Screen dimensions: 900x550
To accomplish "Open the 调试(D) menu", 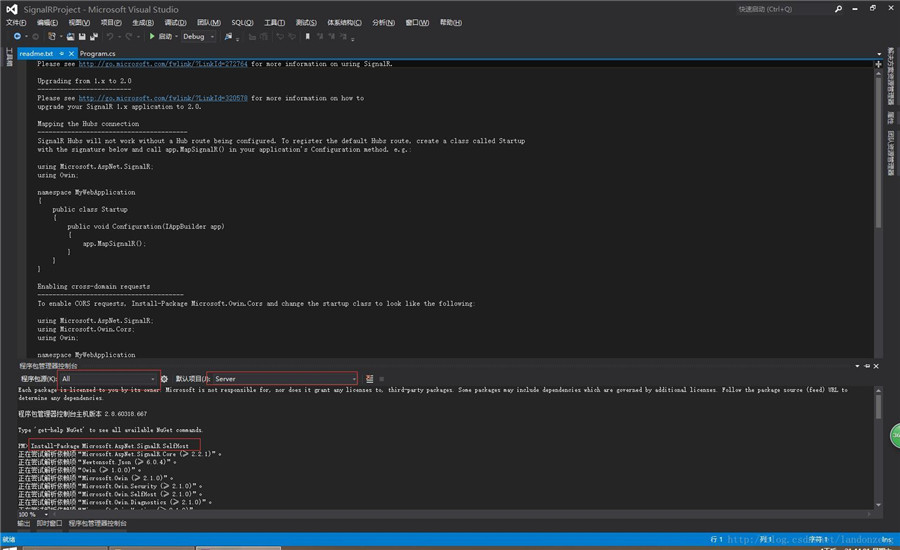I will (175, 22).
